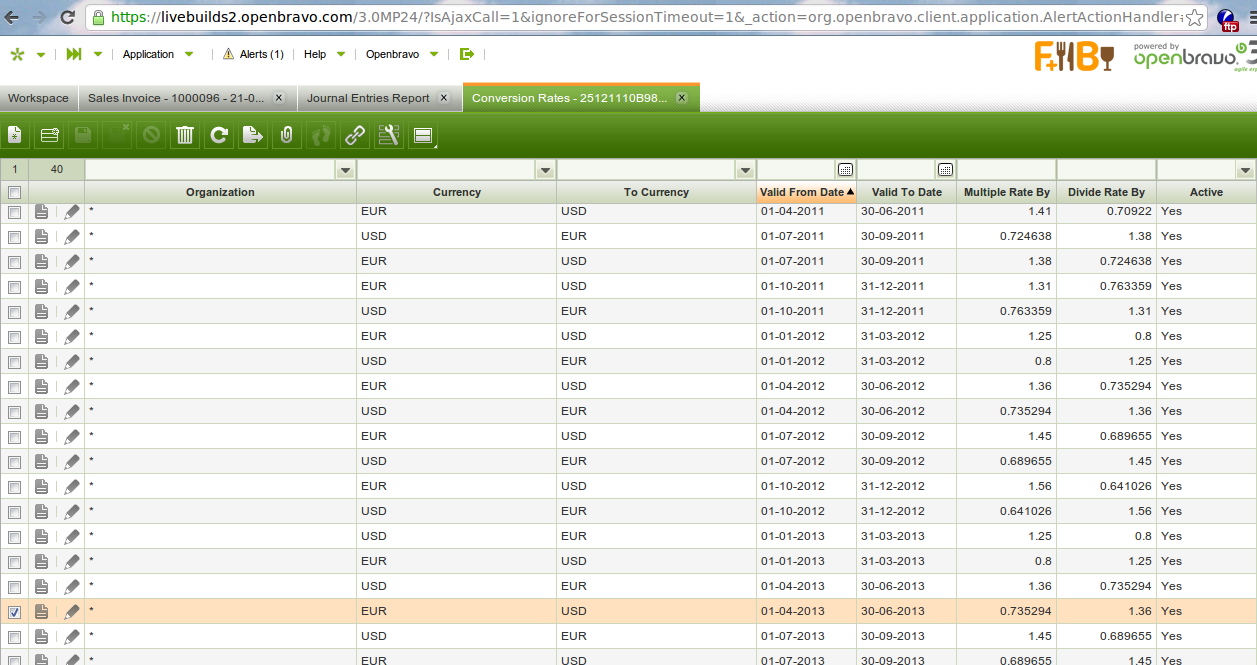Open attachments with the paperclip icon
The image size is (1257, 665).
pyautogui.click(x=287, y=135)
